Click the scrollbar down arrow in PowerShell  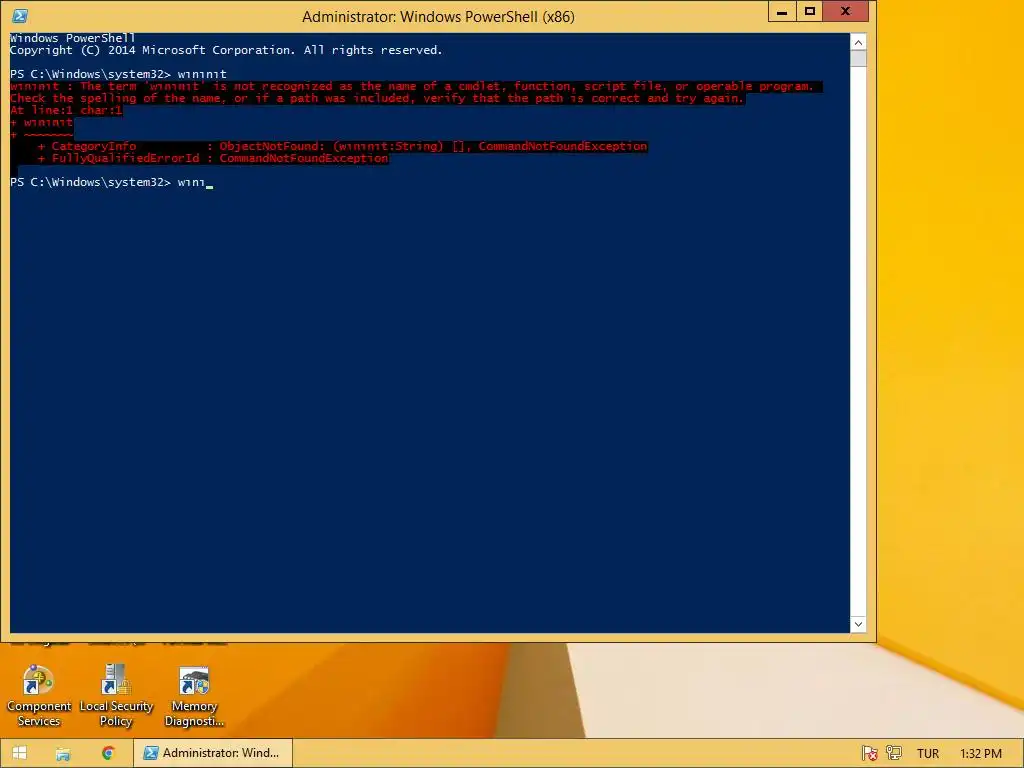tap(858, 624)
